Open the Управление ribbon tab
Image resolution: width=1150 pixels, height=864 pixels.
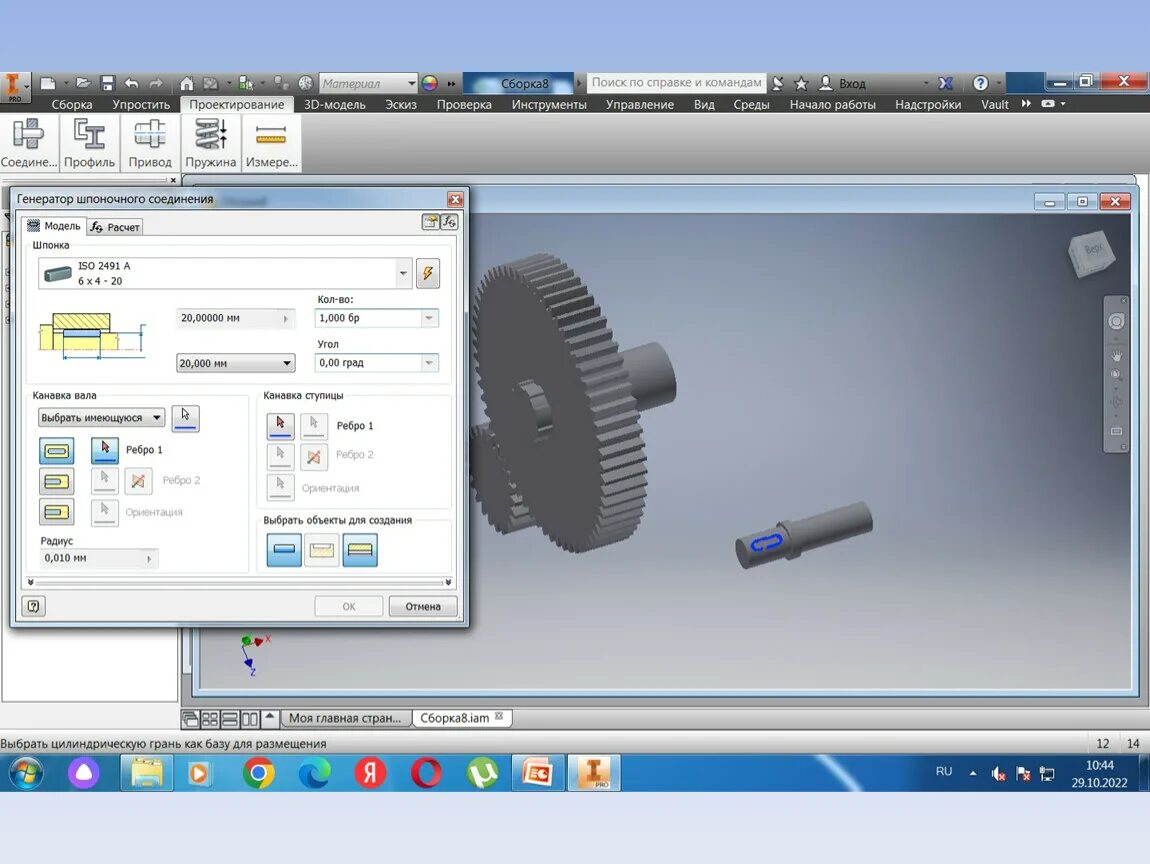[640, 105]
